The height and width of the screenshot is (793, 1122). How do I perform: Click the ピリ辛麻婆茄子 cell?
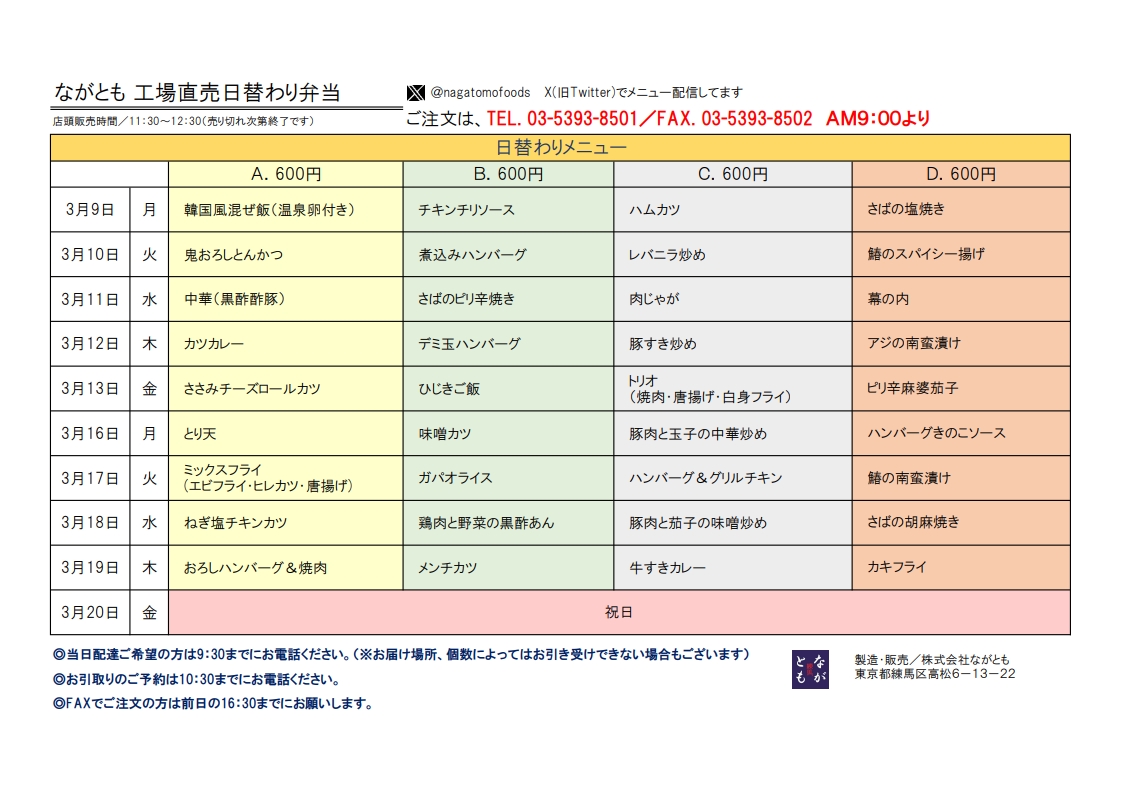[961, 389]
